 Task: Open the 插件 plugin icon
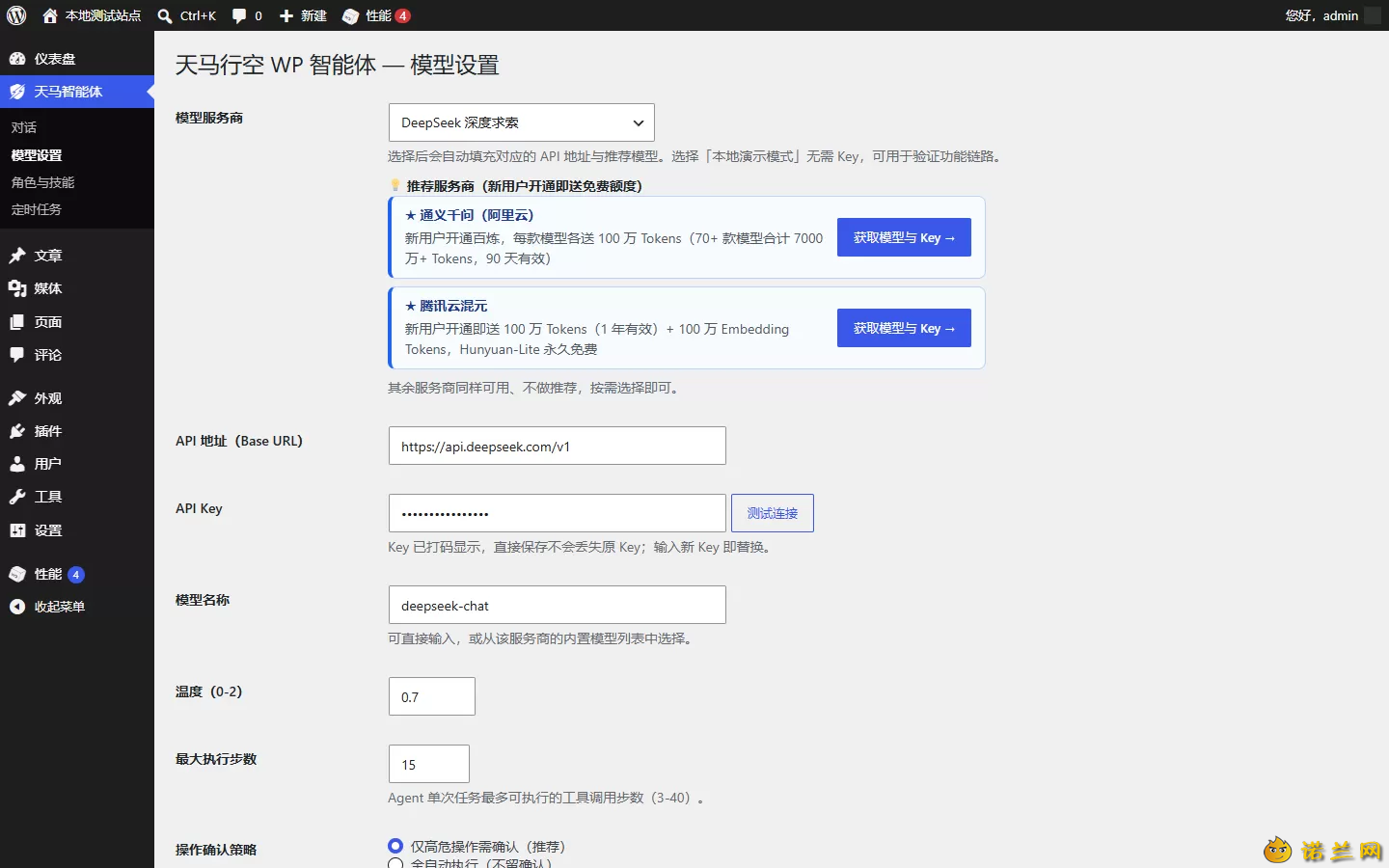pos(17,431)
